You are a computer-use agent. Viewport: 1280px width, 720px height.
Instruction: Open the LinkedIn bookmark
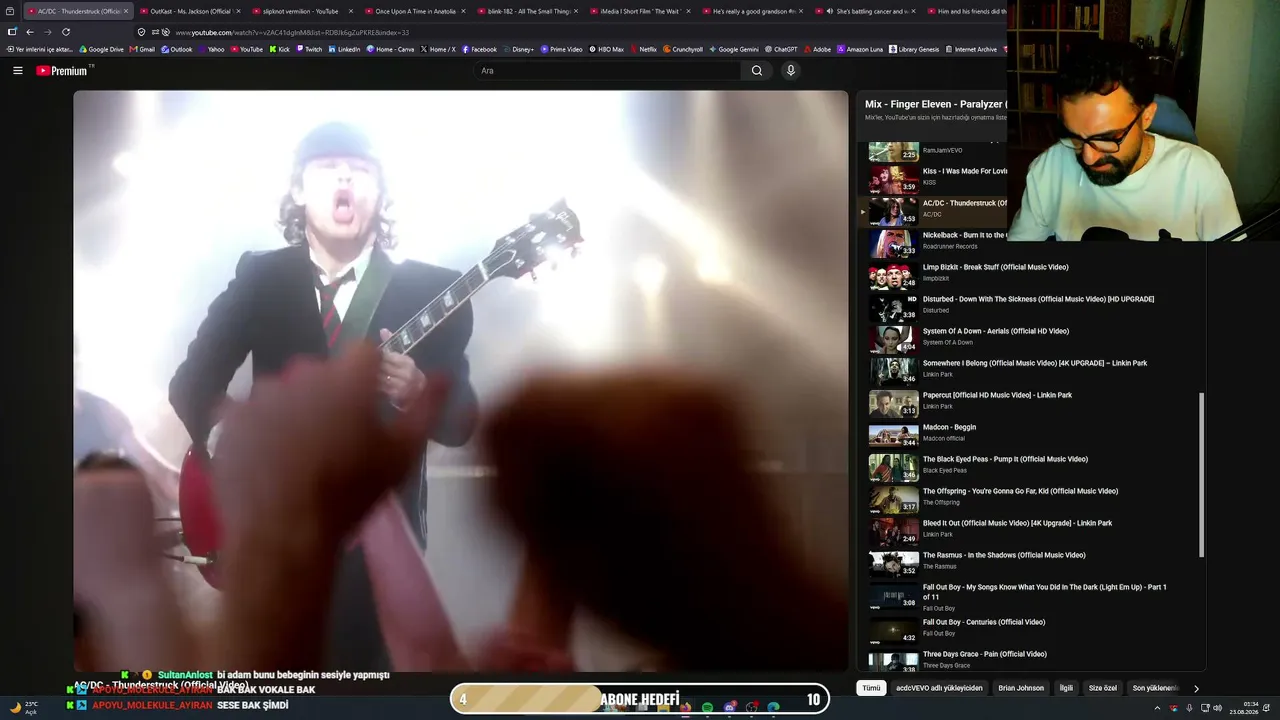tap(344, 49)
